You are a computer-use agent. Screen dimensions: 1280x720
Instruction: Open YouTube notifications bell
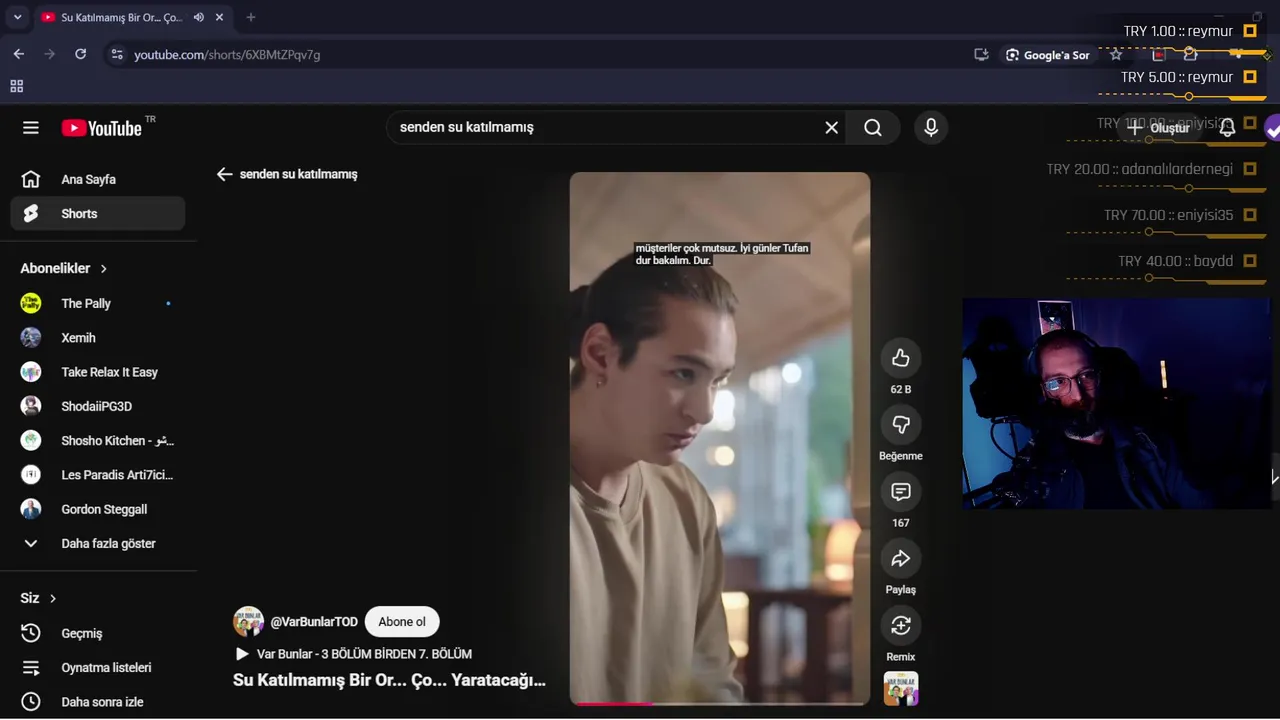point(1227,127)
